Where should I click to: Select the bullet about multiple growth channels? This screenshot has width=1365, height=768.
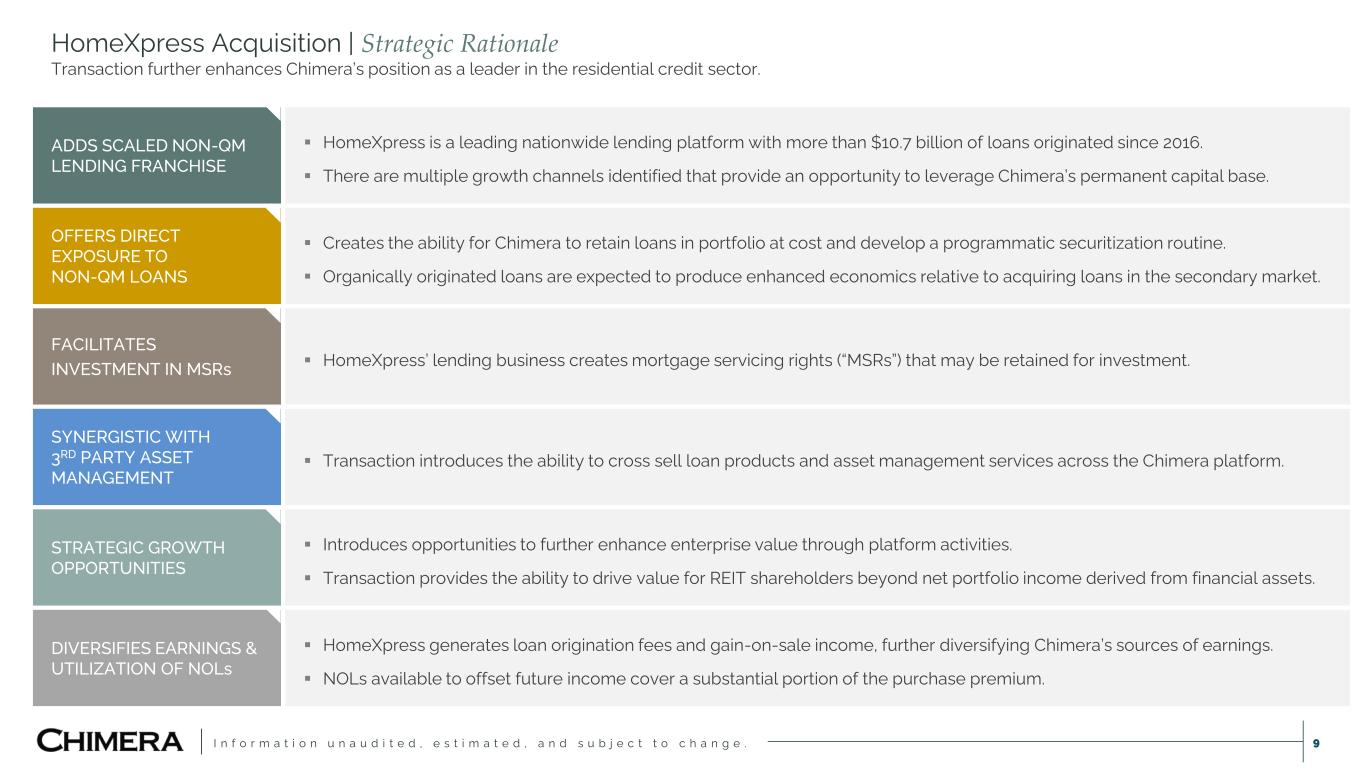[795, 176]
